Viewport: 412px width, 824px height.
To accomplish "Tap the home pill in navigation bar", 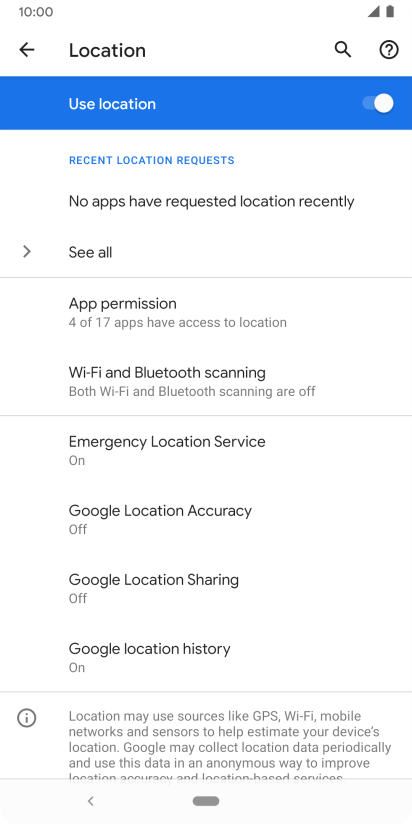I will (x=206, y=801).
